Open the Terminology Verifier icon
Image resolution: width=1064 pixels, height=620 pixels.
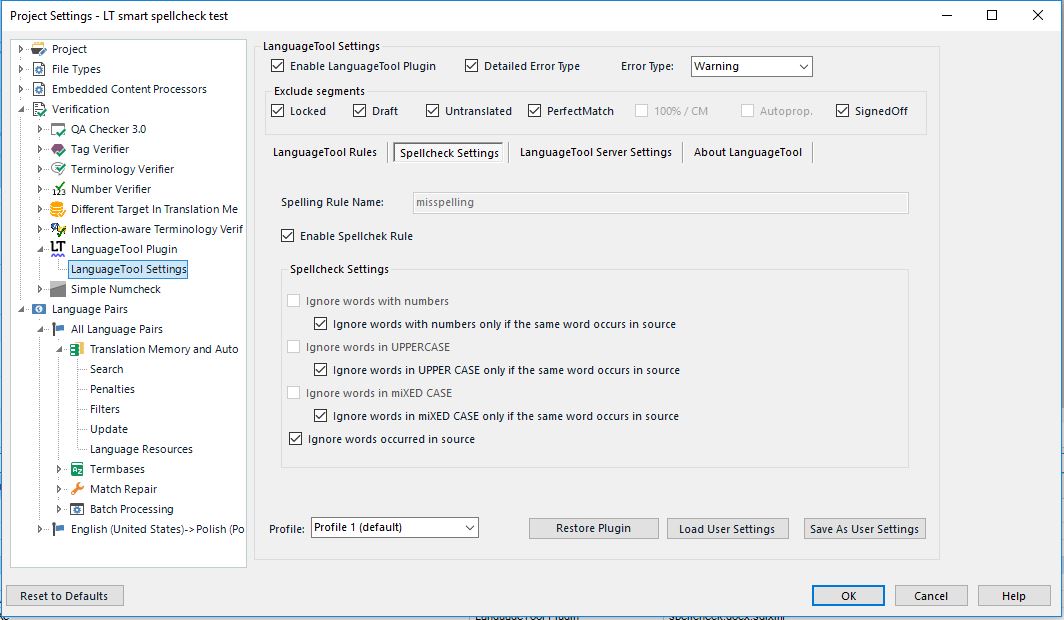[58, 169]
